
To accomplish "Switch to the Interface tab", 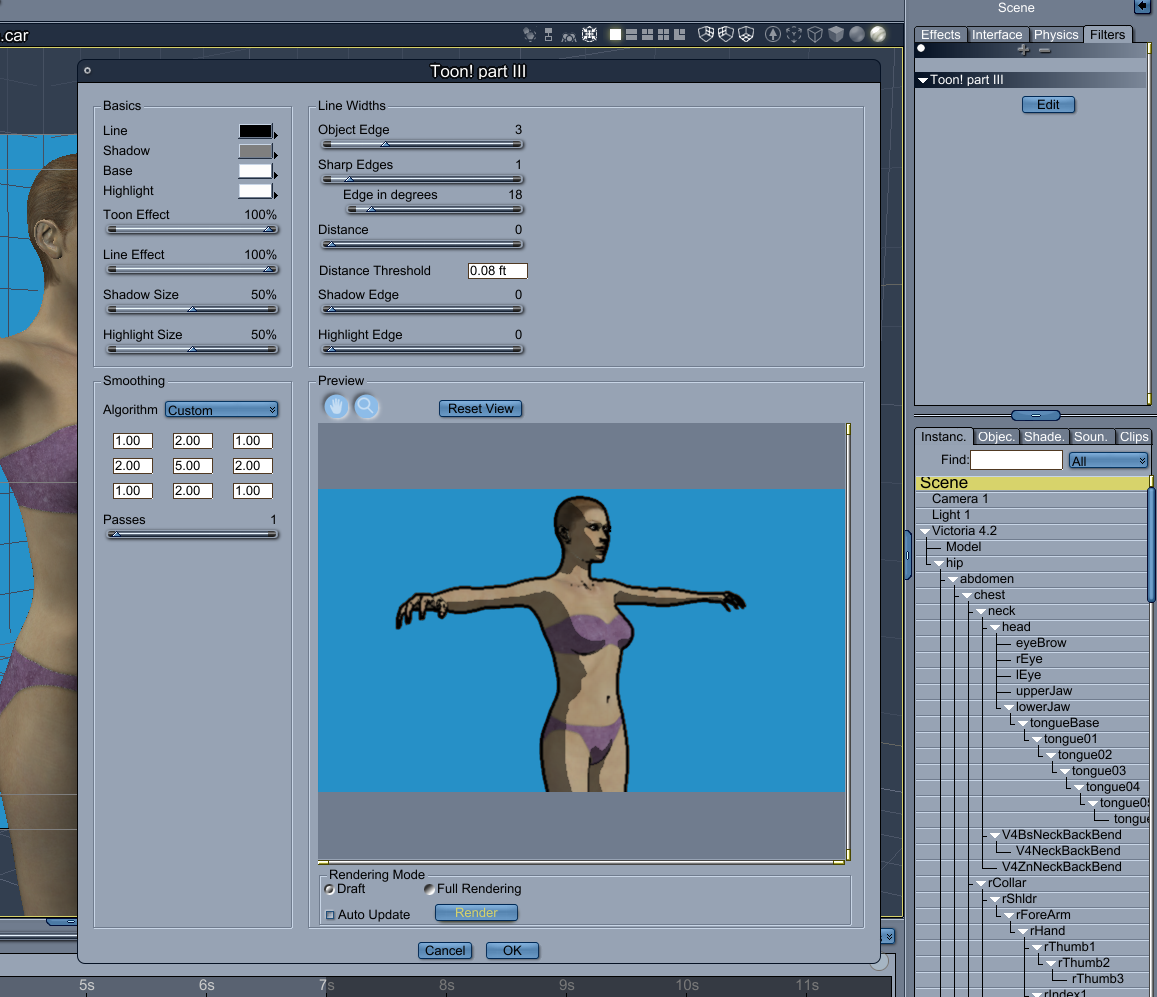I will (x=997, y=35).
